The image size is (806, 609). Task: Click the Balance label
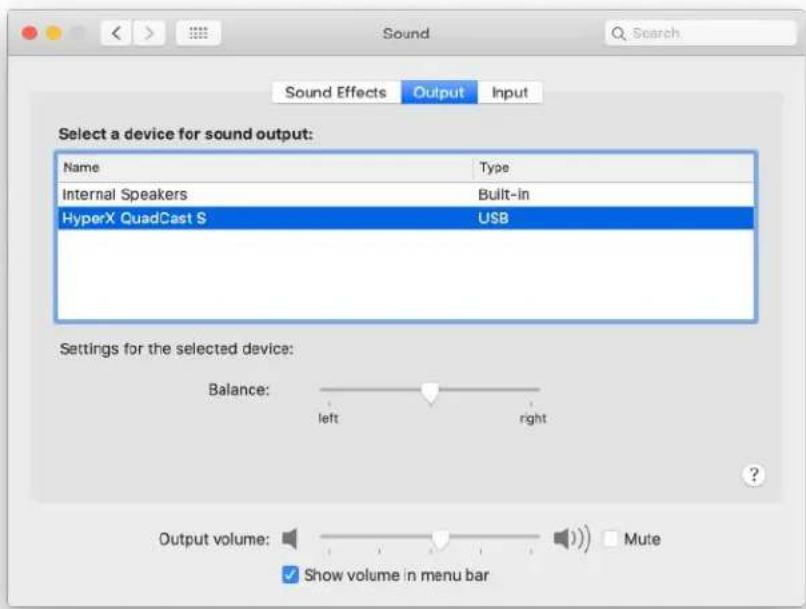239,390
